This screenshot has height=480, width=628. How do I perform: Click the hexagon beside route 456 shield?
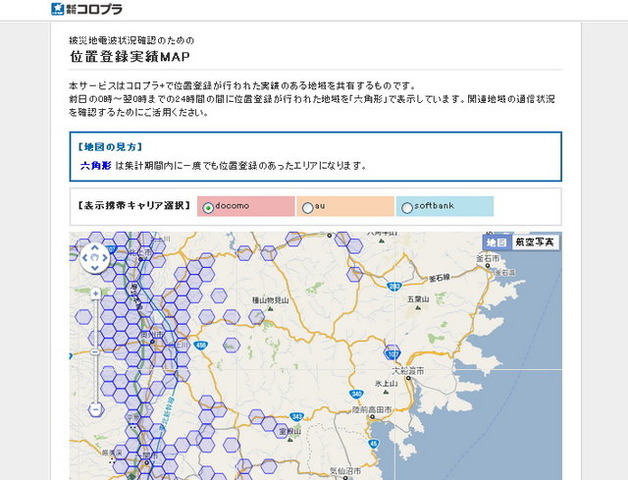[x=231, y=345]
